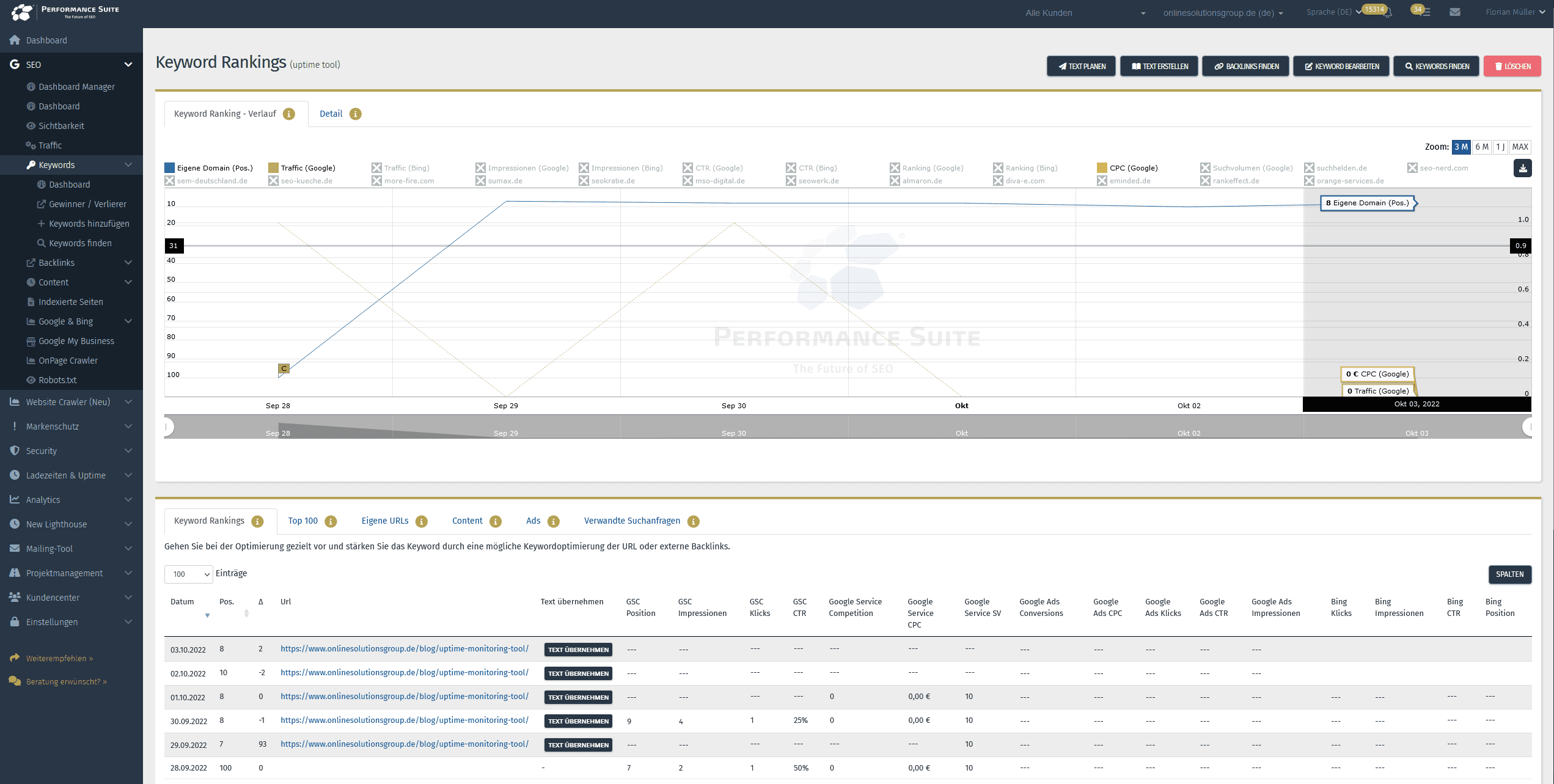Open onlinesolutionsgroup.de (de) domain dropdown
This screenshot has height=784, width=1554.
pos(1223,13)
